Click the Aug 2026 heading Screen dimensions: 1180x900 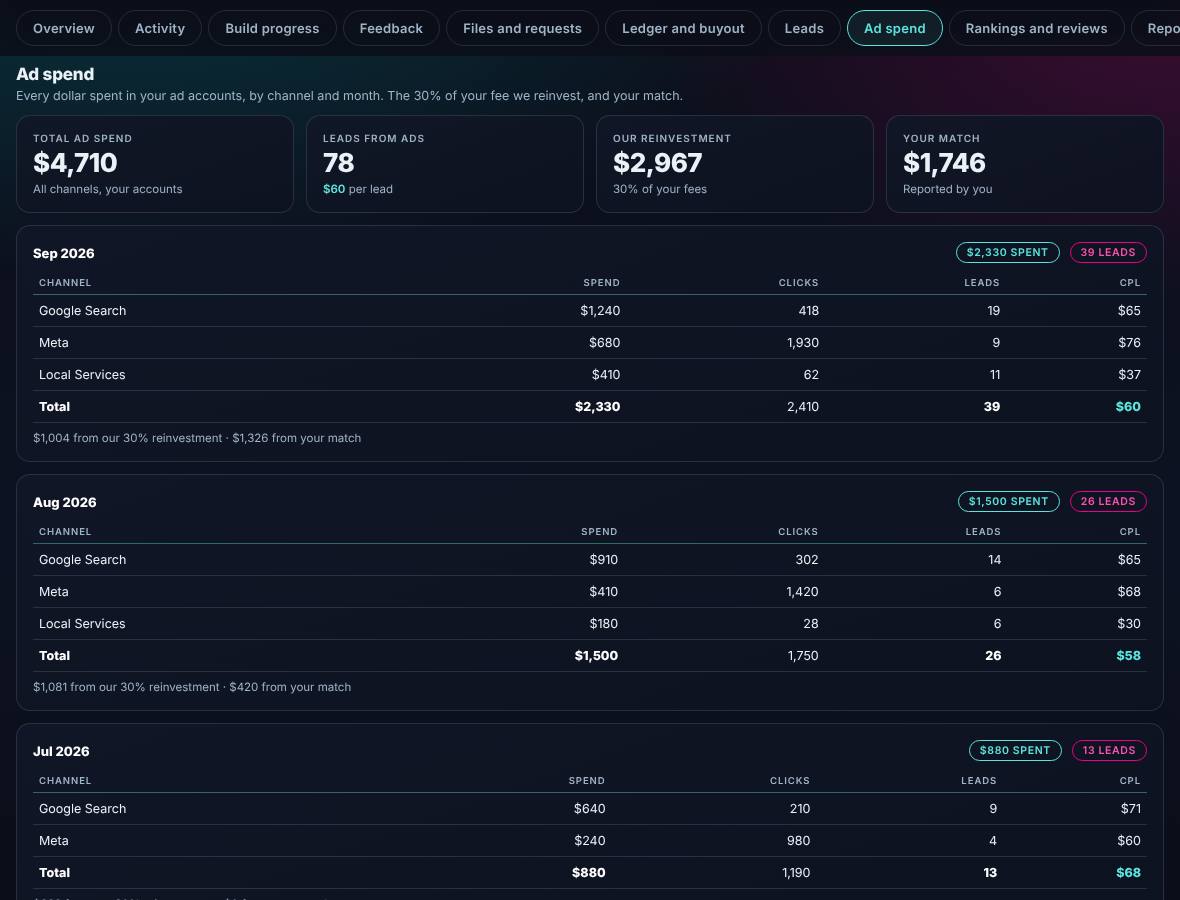[65, 503]
